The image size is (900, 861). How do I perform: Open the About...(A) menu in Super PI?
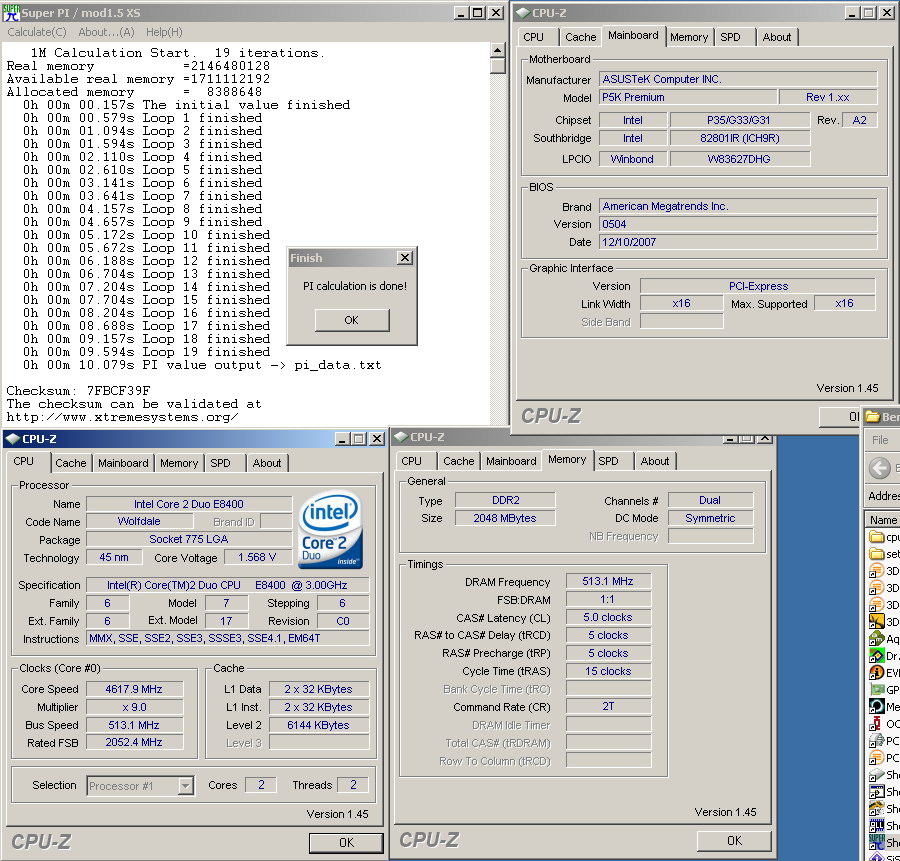point(106,32)
